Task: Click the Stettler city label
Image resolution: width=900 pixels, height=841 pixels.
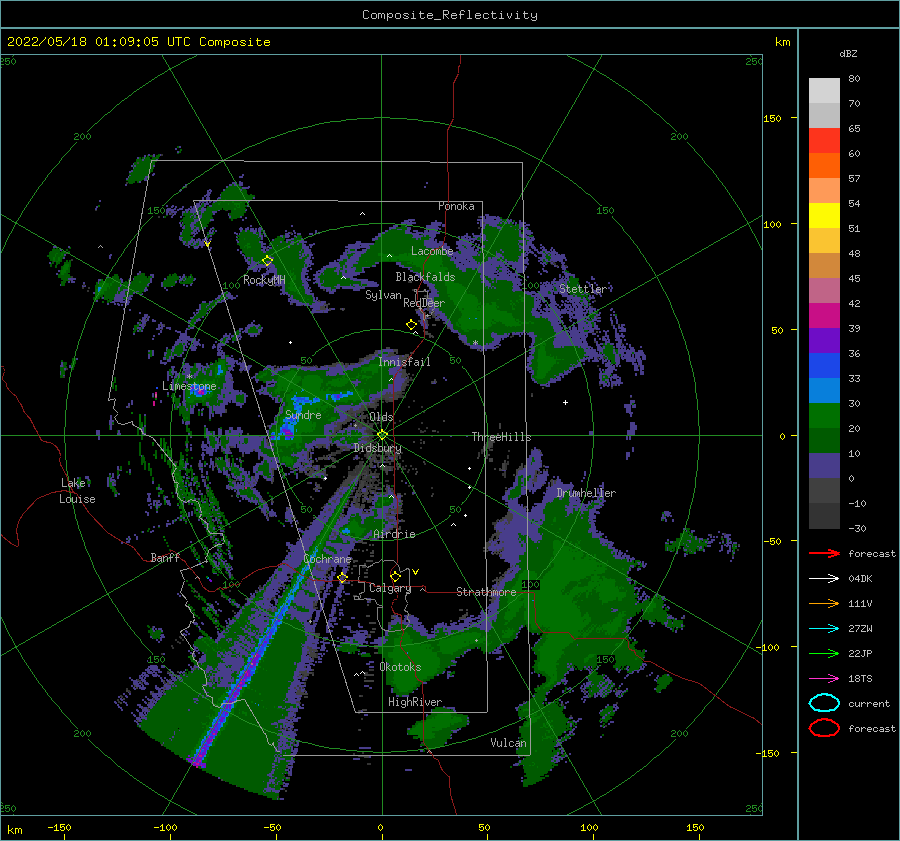Action: (583, 289)
